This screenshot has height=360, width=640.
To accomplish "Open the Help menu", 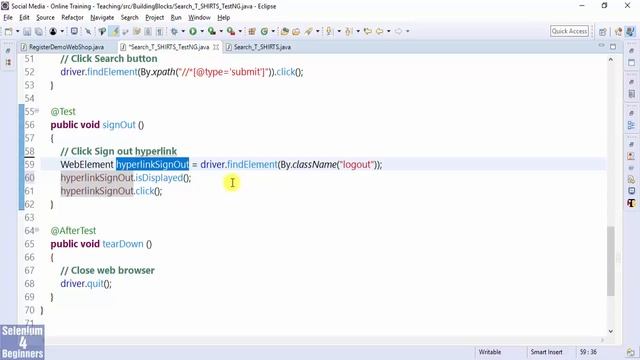I will 223,18.
